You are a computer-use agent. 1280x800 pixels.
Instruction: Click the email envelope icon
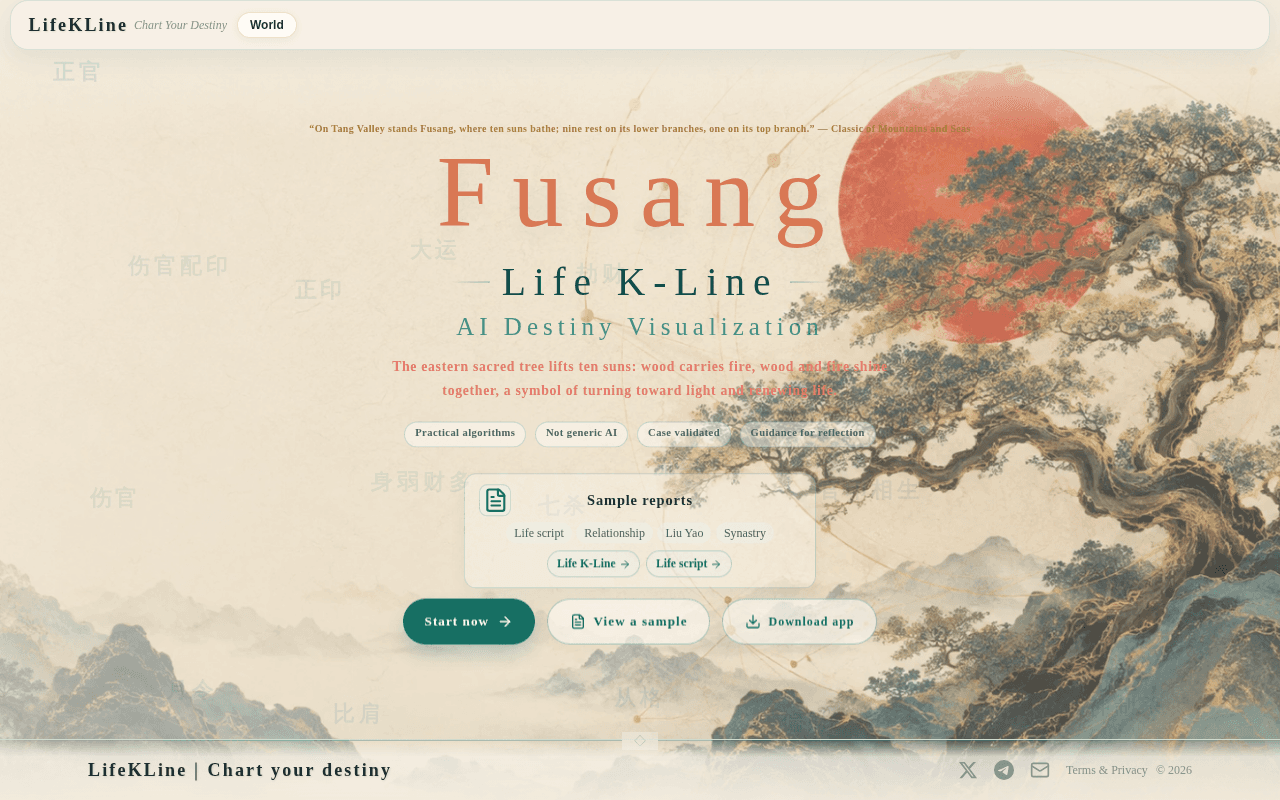(x=1040, y=770)
